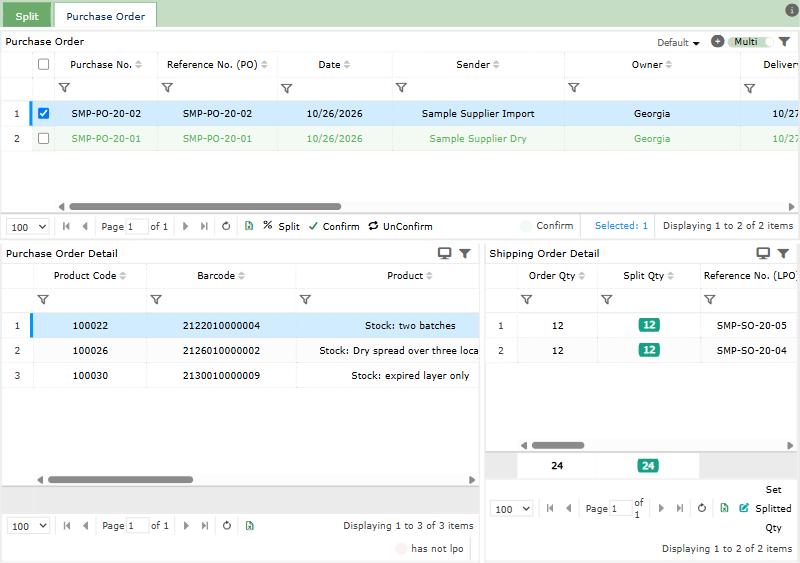This screenshot has width=800, height=563.
Task: Filter the Reference No. (LPO) column
Action: click(710, 300)
